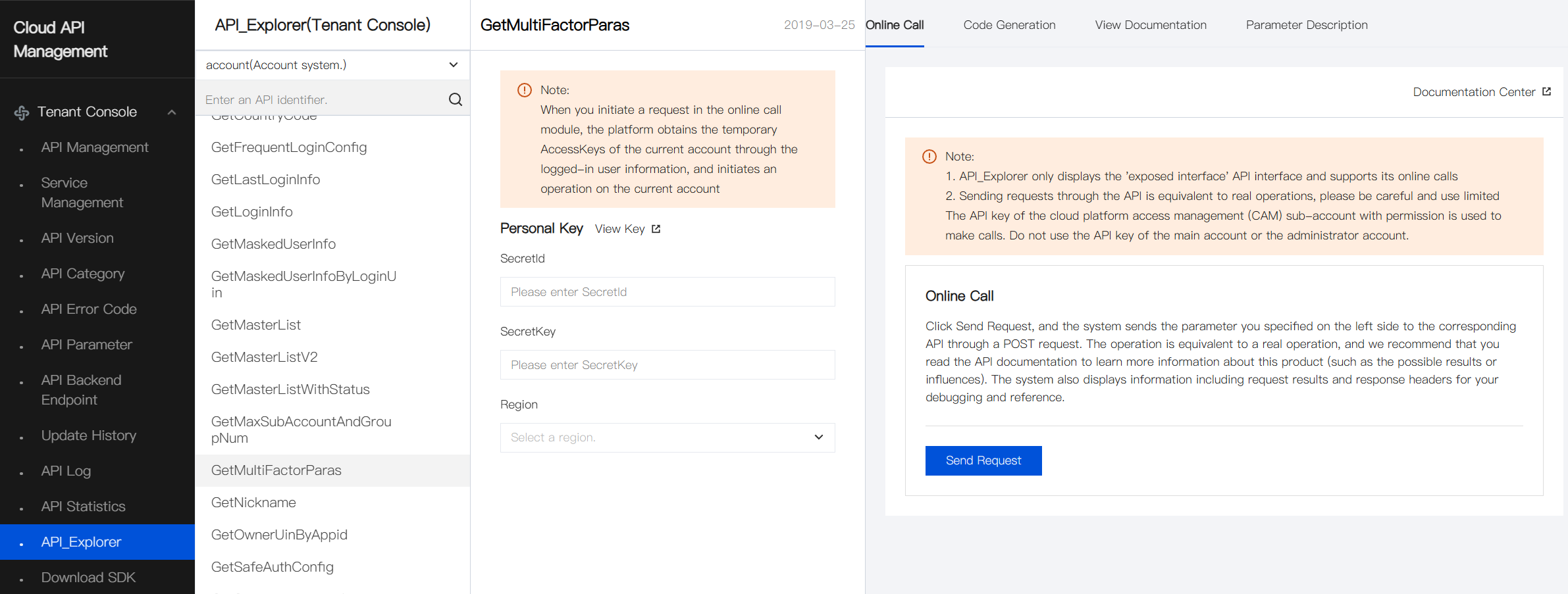Click the search magnifier icon
Viewport: 1568px width, 594px height.
pyautogui.click(x=455, y=99)
